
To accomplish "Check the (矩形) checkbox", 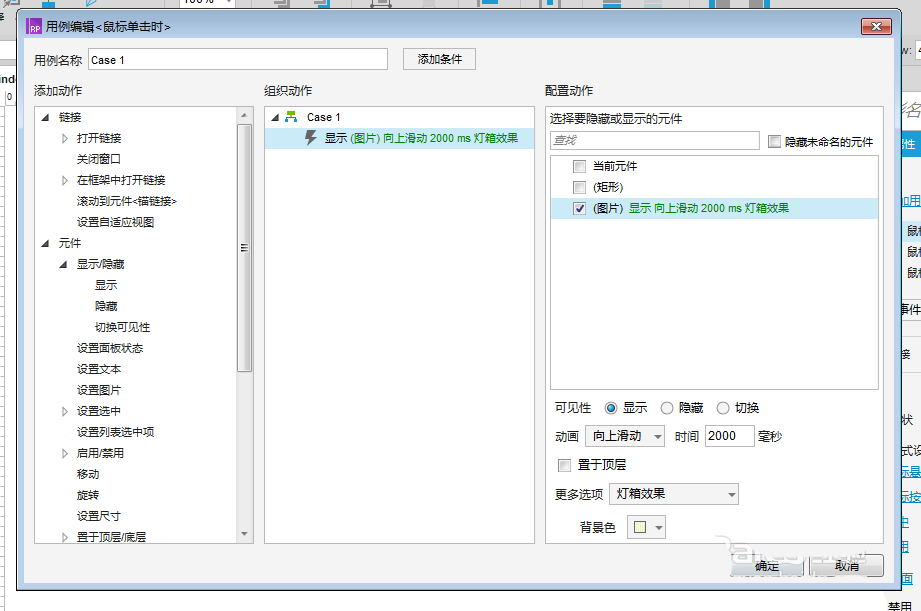I will pyautogui.click(x=579, y=187).
